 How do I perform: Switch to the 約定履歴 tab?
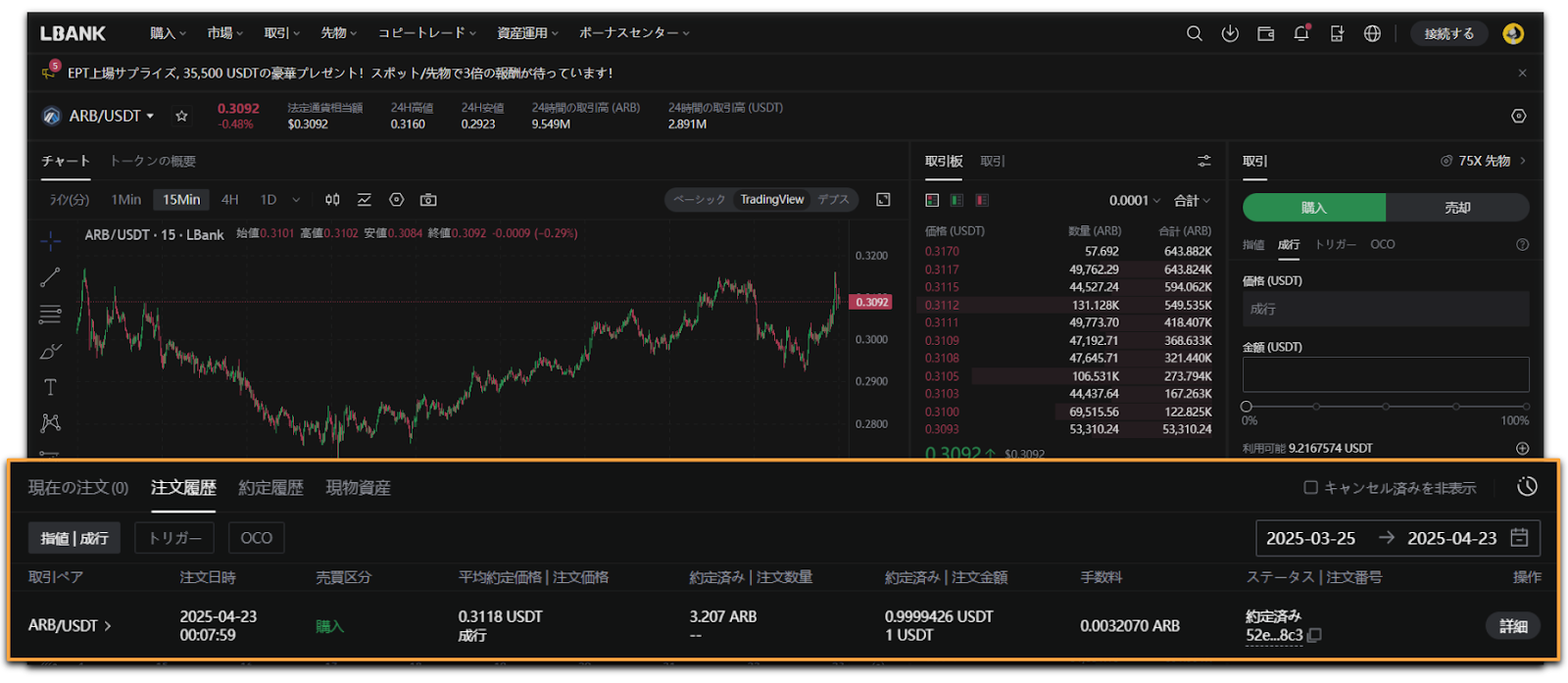click(270, 488)
